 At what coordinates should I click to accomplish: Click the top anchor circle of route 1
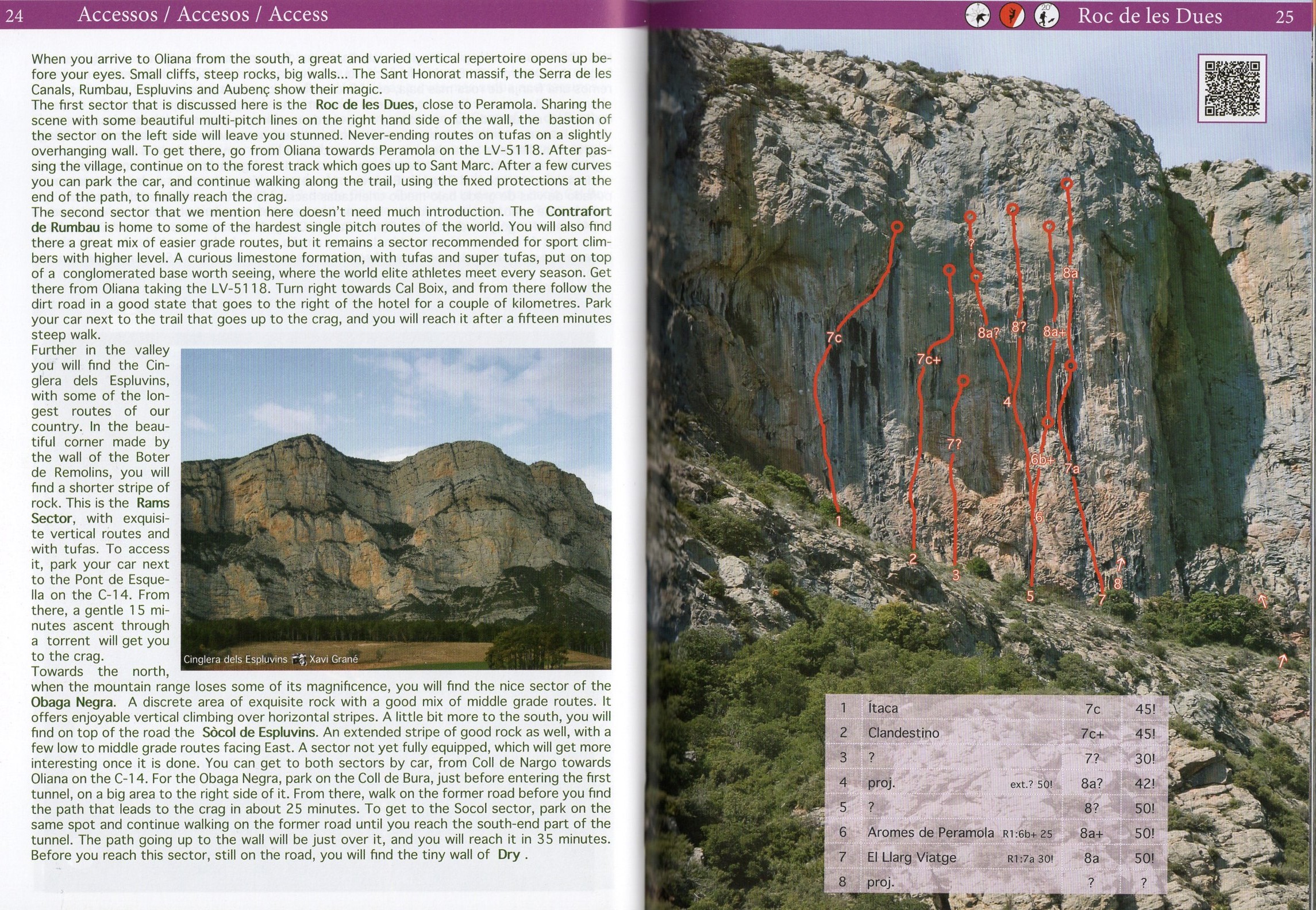tap(896, 227)
